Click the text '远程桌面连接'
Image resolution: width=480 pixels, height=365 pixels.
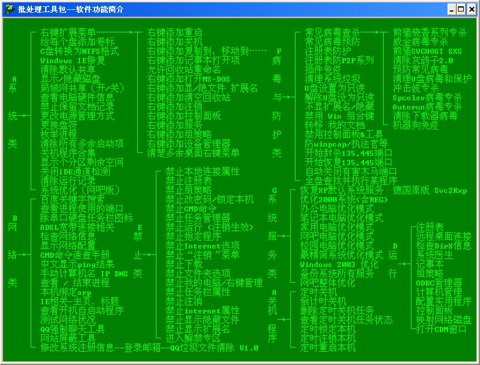(x=444, y=237)
